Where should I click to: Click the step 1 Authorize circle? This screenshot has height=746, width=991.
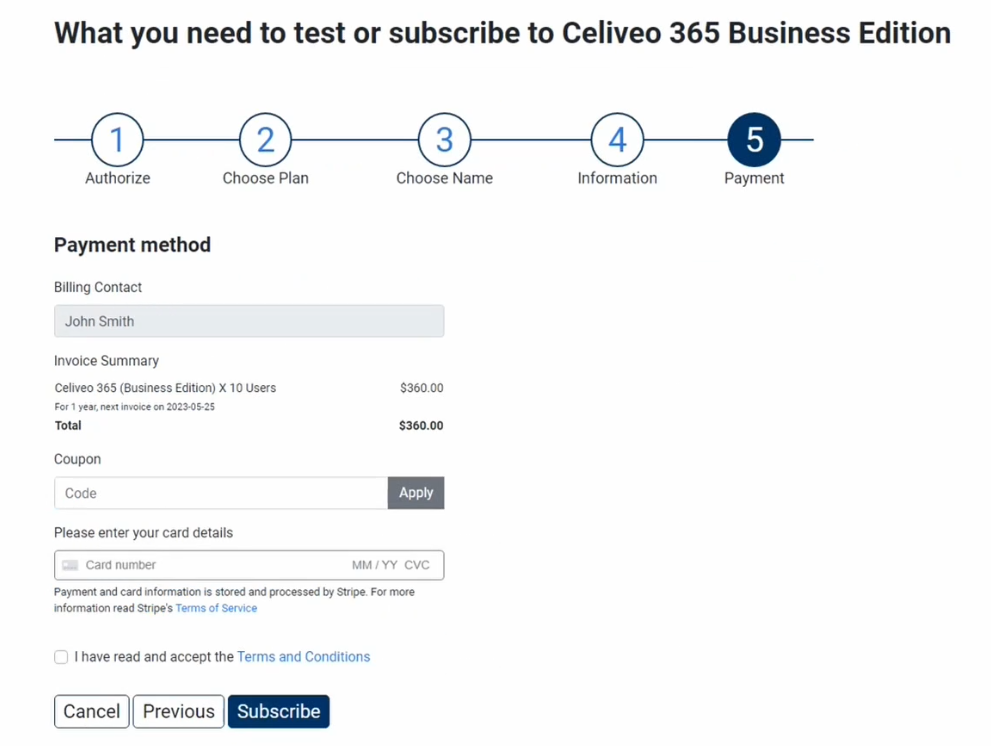click(x=117, y=140)
